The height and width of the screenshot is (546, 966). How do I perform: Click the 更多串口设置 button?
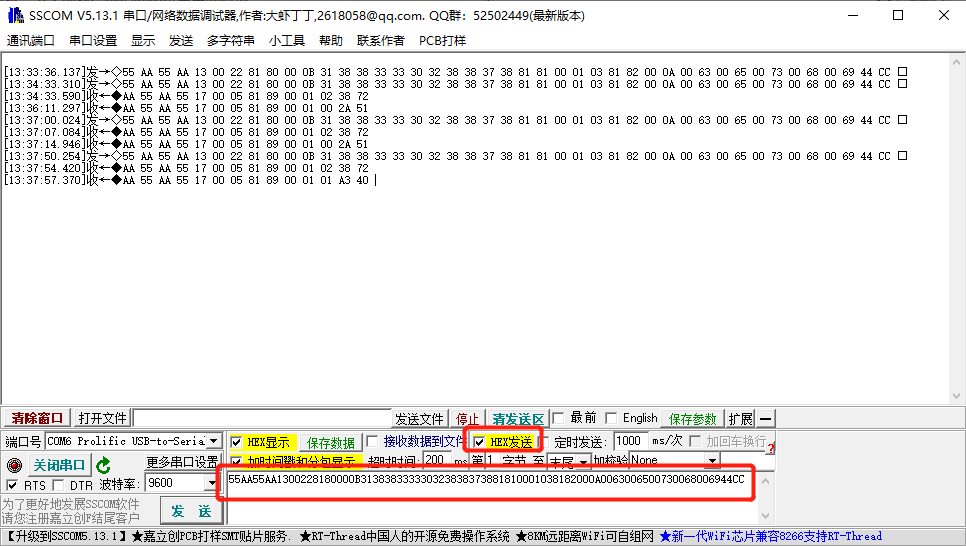pos(182,462)
